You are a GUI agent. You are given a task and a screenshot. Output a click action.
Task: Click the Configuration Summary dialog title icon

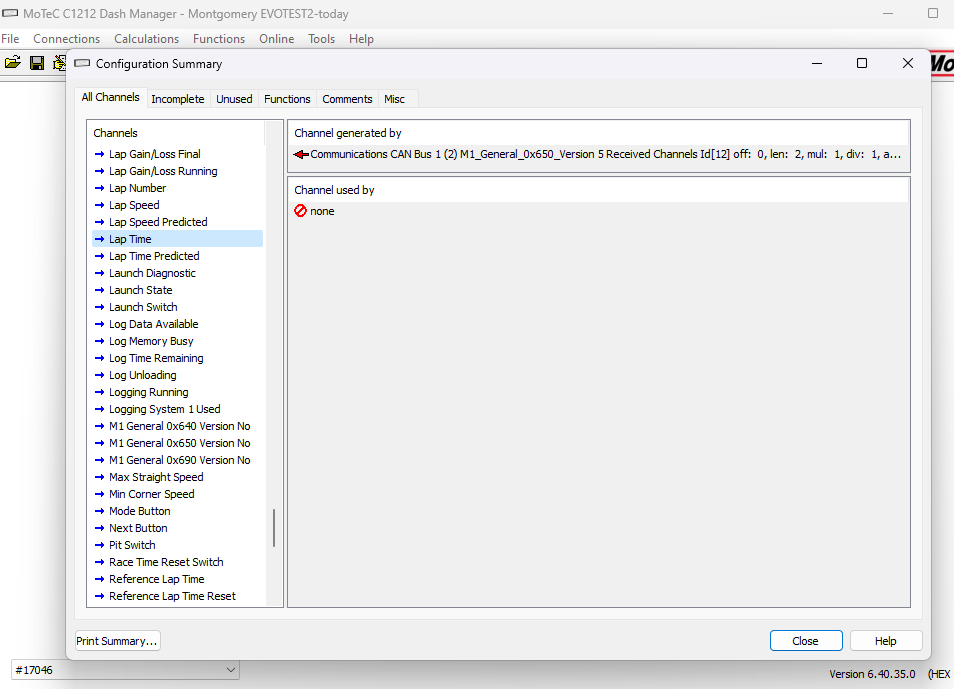82,63
